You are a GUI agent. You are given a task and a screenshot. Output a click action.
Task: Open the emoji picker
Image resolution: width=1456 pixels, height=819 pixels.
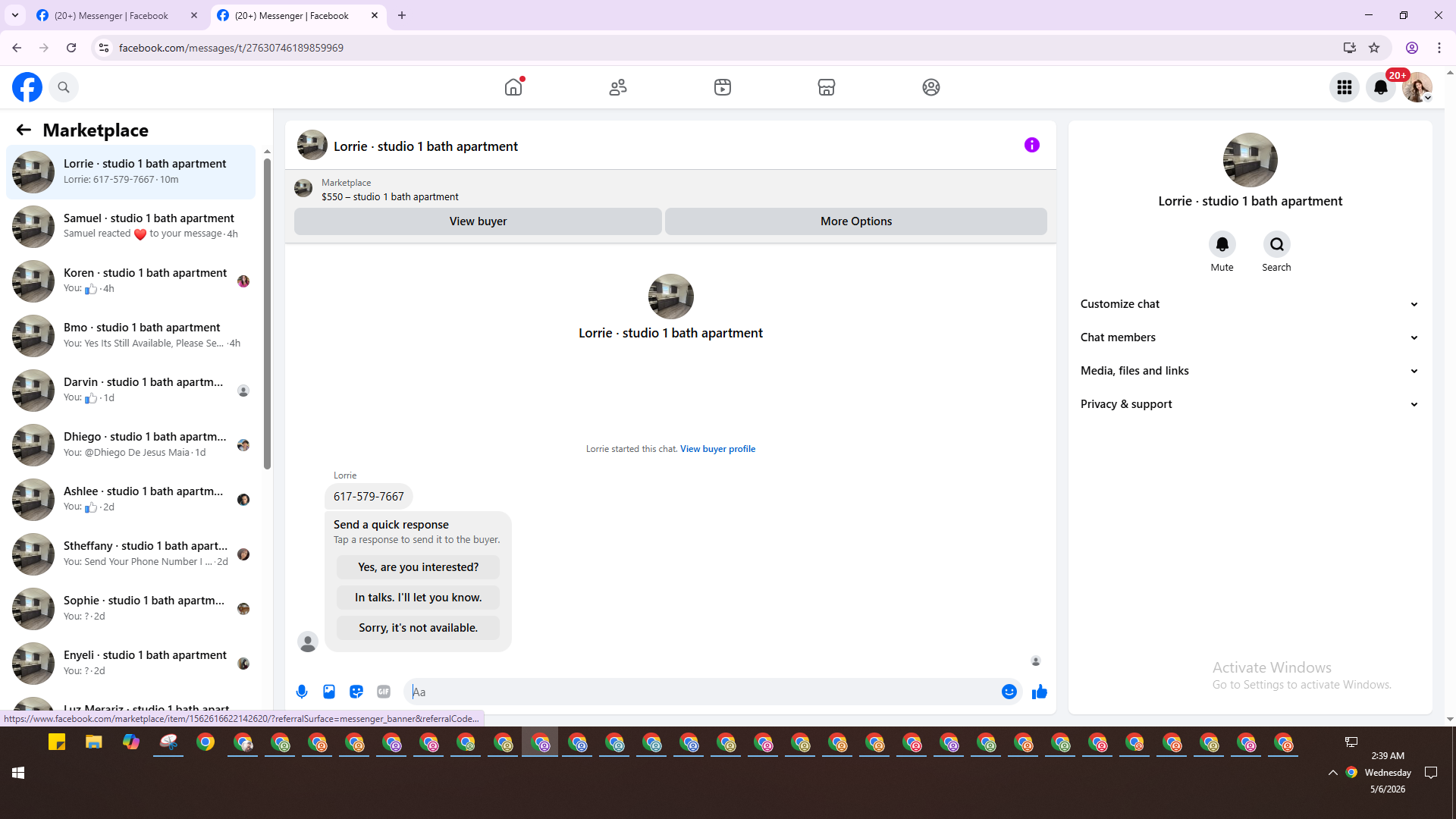(x=1009, y=692)
